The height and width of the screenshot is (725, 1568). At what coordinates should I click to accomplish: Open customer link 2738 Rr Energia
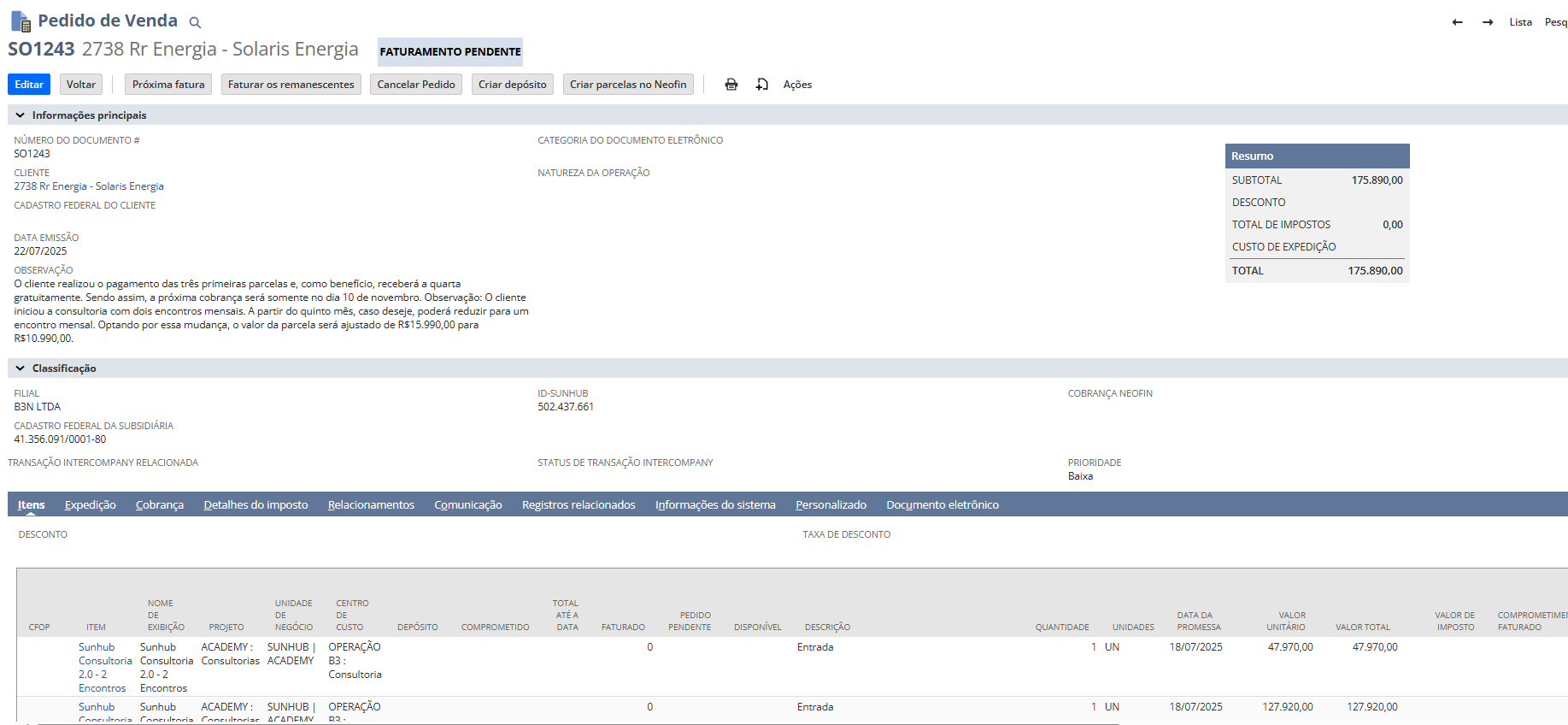89,186
